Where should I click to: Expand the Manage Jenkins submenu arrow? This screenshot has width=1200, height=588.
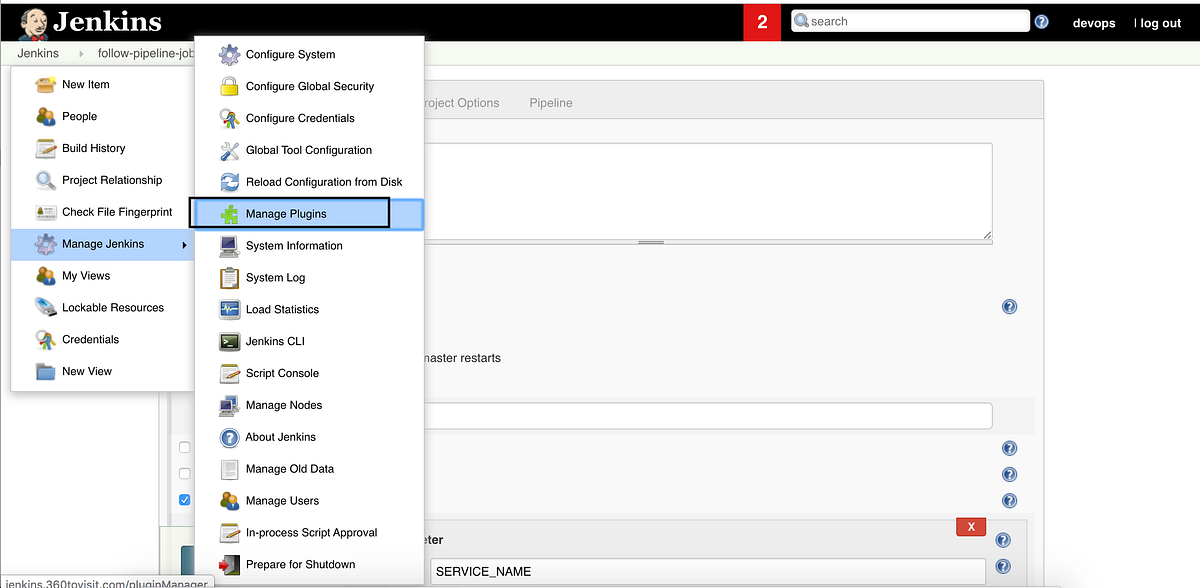click(182, 244)
